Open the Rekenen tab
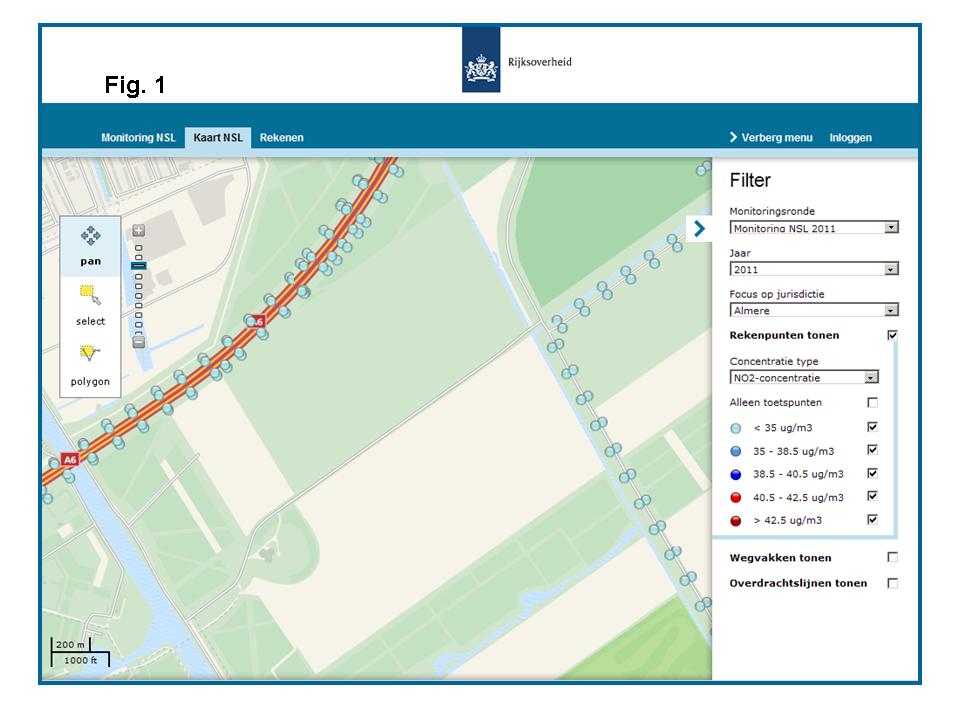Screen dimensions: 960x720 coord(282,138)
